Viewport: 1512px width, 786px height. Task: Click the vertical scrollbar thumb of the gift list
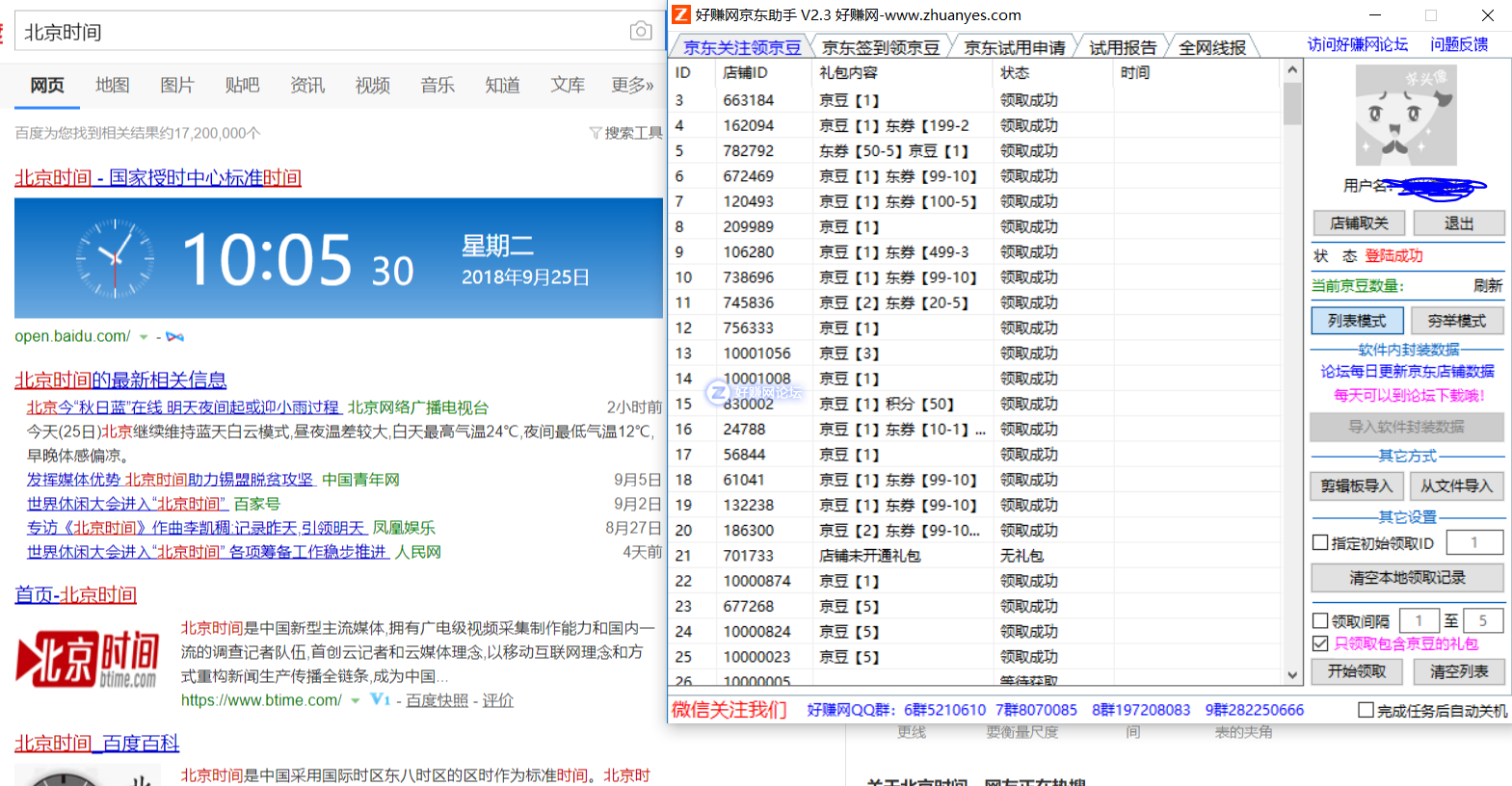pyautogui.click(x=1292, y=103)
